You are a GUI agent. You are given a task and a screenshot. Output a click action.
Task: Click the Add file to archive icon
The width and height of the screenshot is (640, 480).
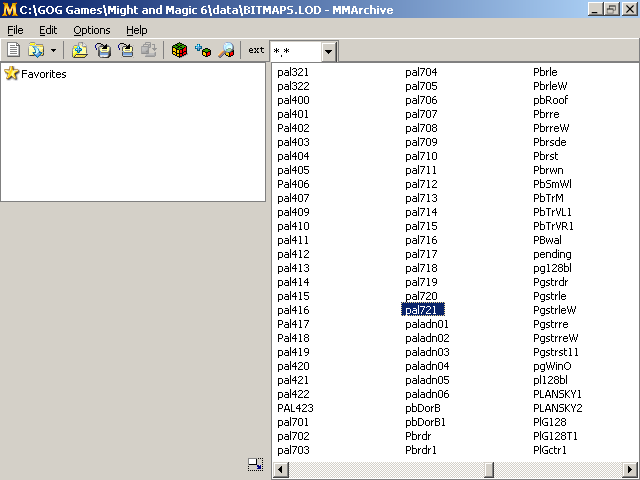(x=79, y=50)
